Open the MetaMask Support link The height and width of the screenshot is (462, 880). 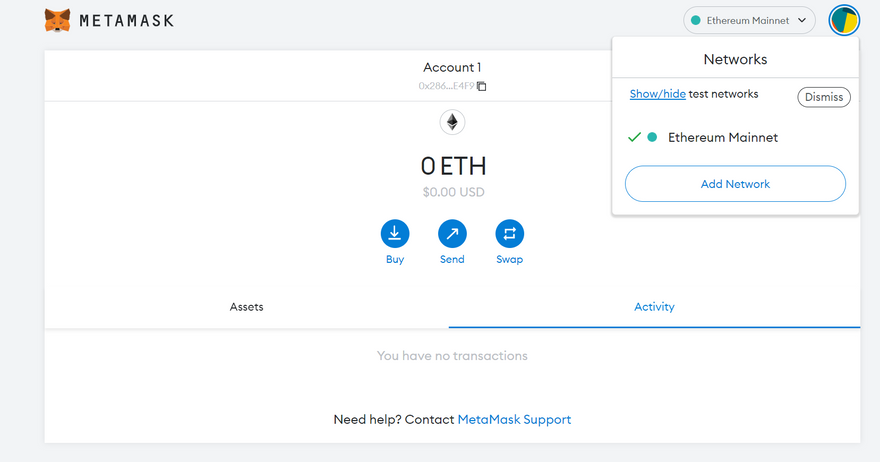(x=514, y=419)
